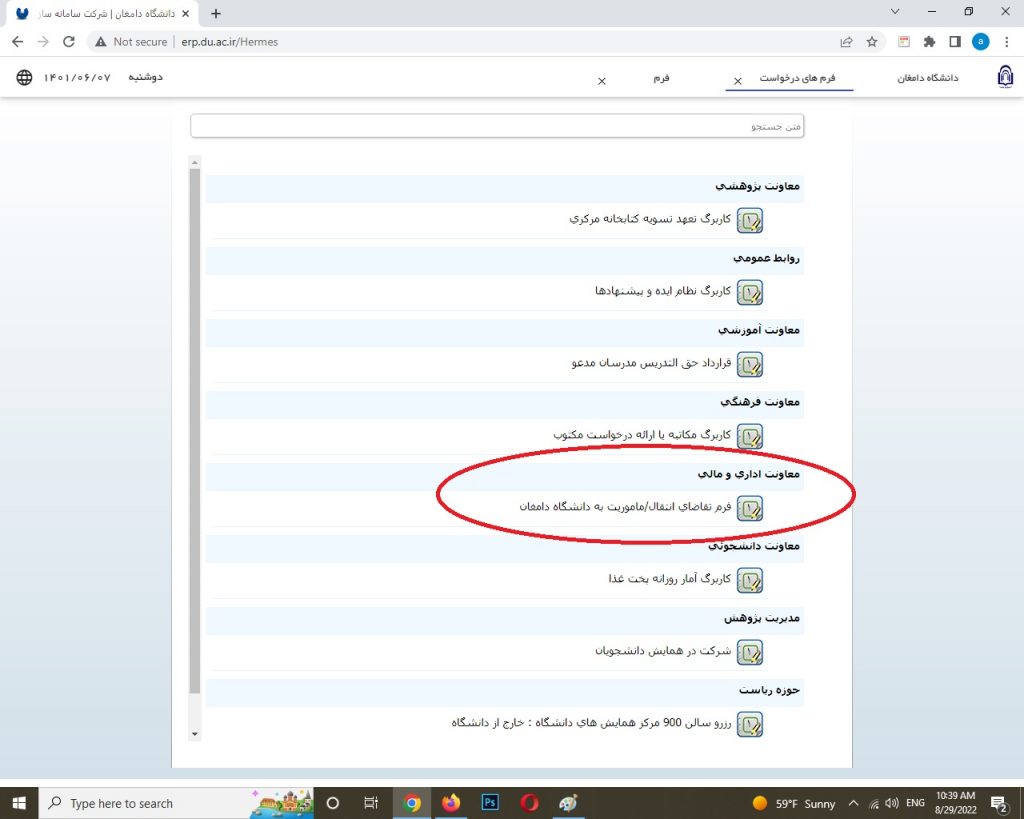Show hidden tray icons chevron
The height and width of the screenshot is (819, 1024).
pos(853,803)
